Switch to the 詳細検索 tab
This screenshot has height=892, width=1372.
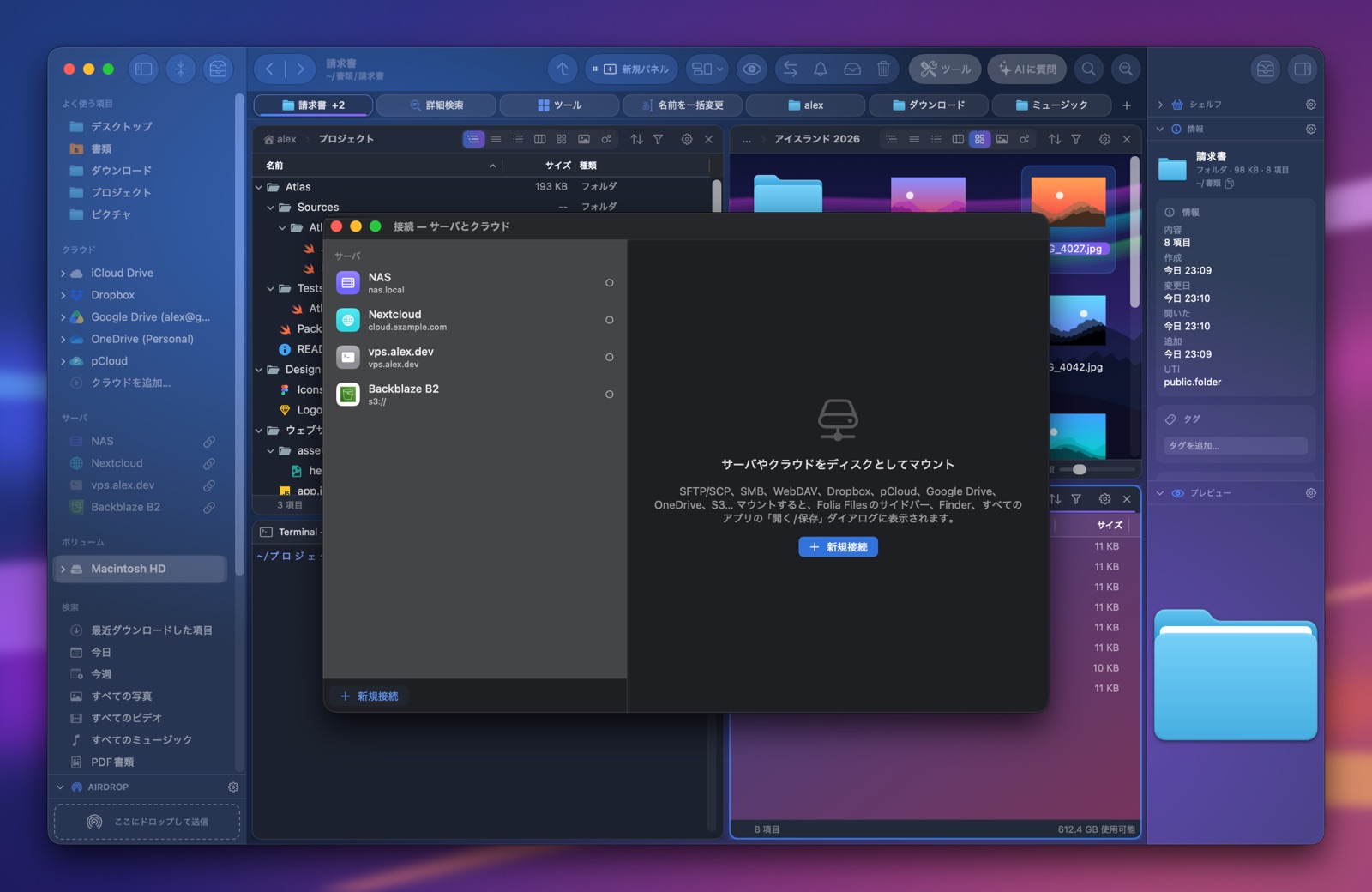tap(436, 105)
